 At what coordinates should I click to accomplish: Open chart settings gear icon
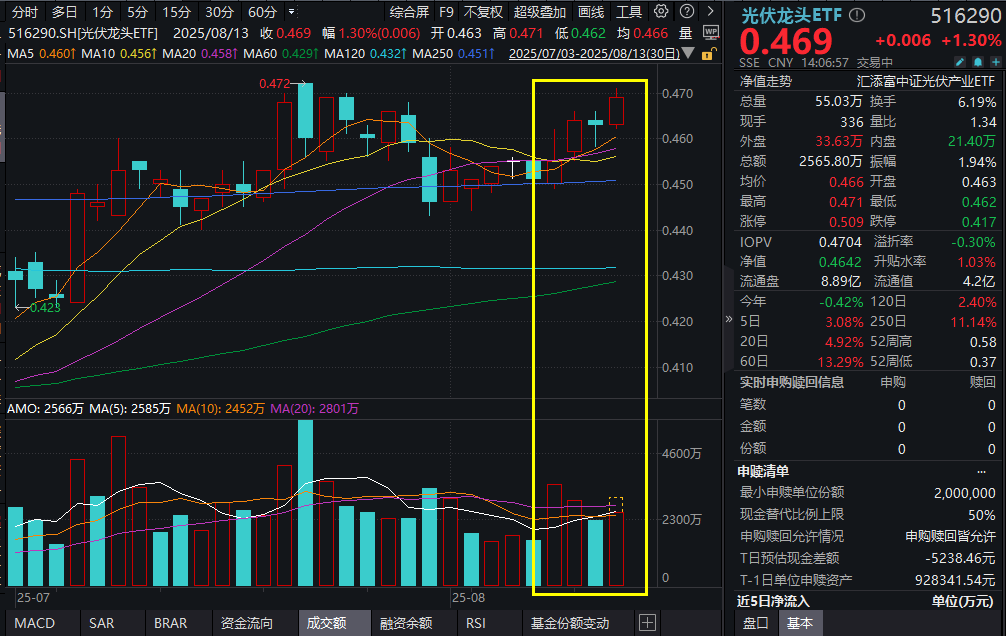tap(662, 12)
